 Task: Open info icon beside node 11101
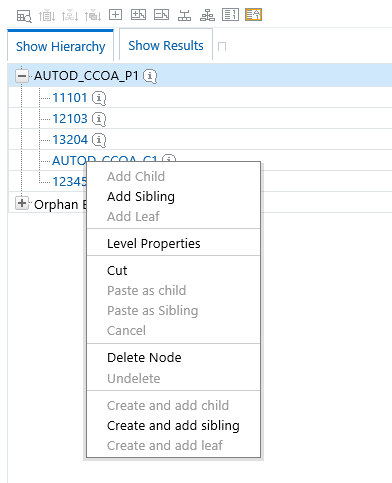coord(99,98)
